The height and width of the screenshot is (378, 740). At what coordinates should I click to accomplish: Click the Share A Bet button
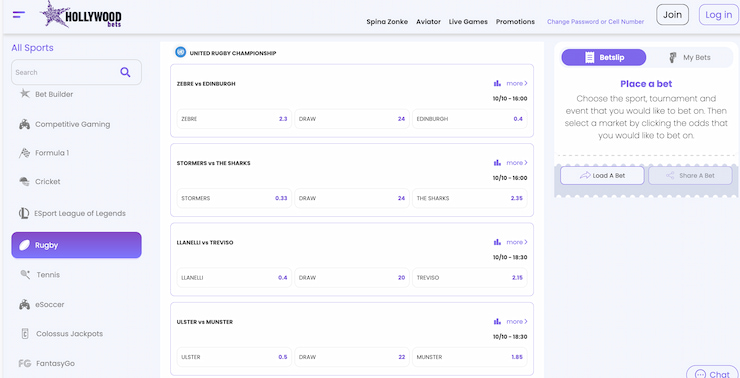point(690,176)
